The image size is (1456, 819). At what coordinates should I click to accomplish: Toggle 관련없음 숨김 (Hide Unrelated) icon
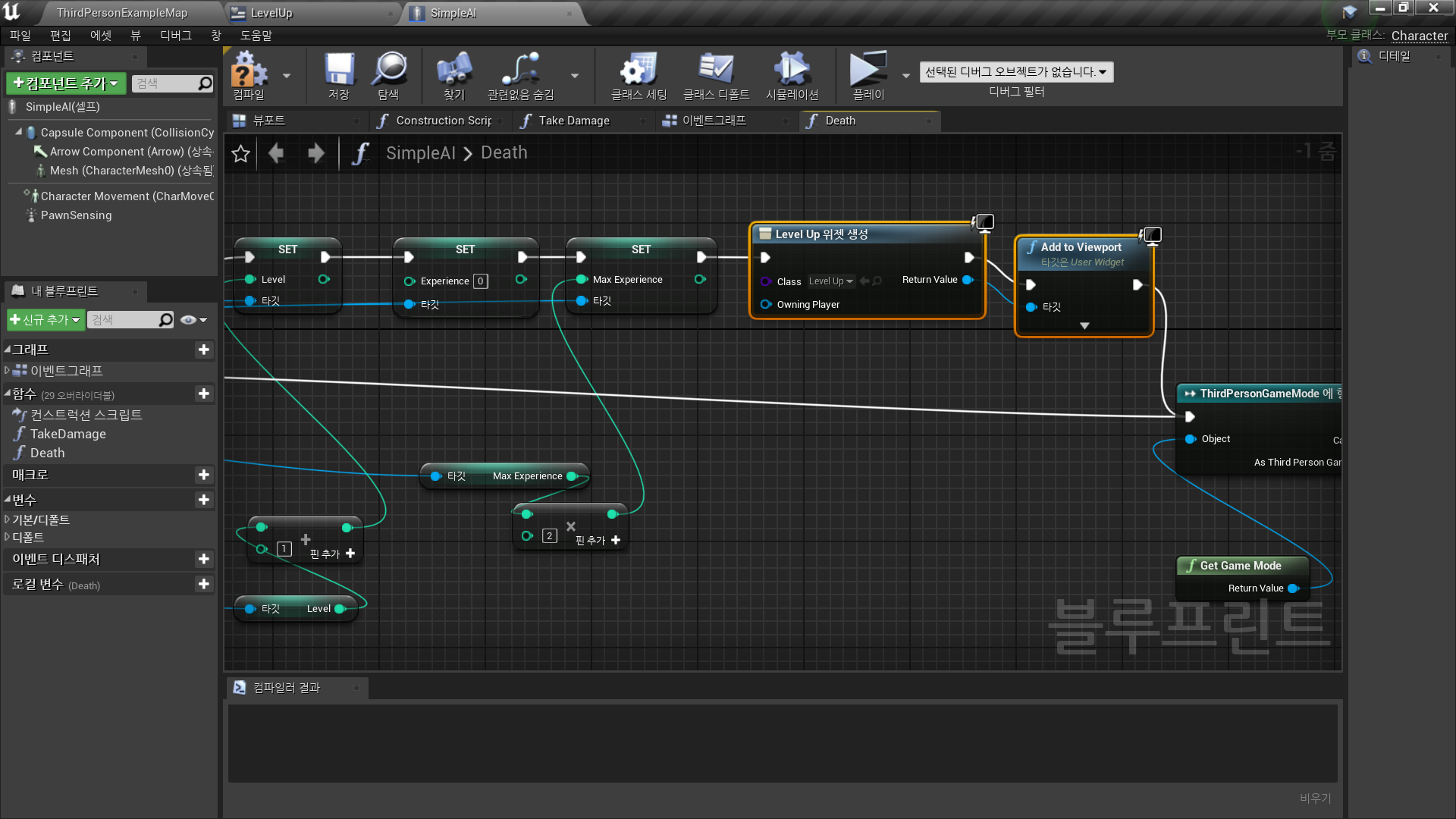[x=520, y=70]
